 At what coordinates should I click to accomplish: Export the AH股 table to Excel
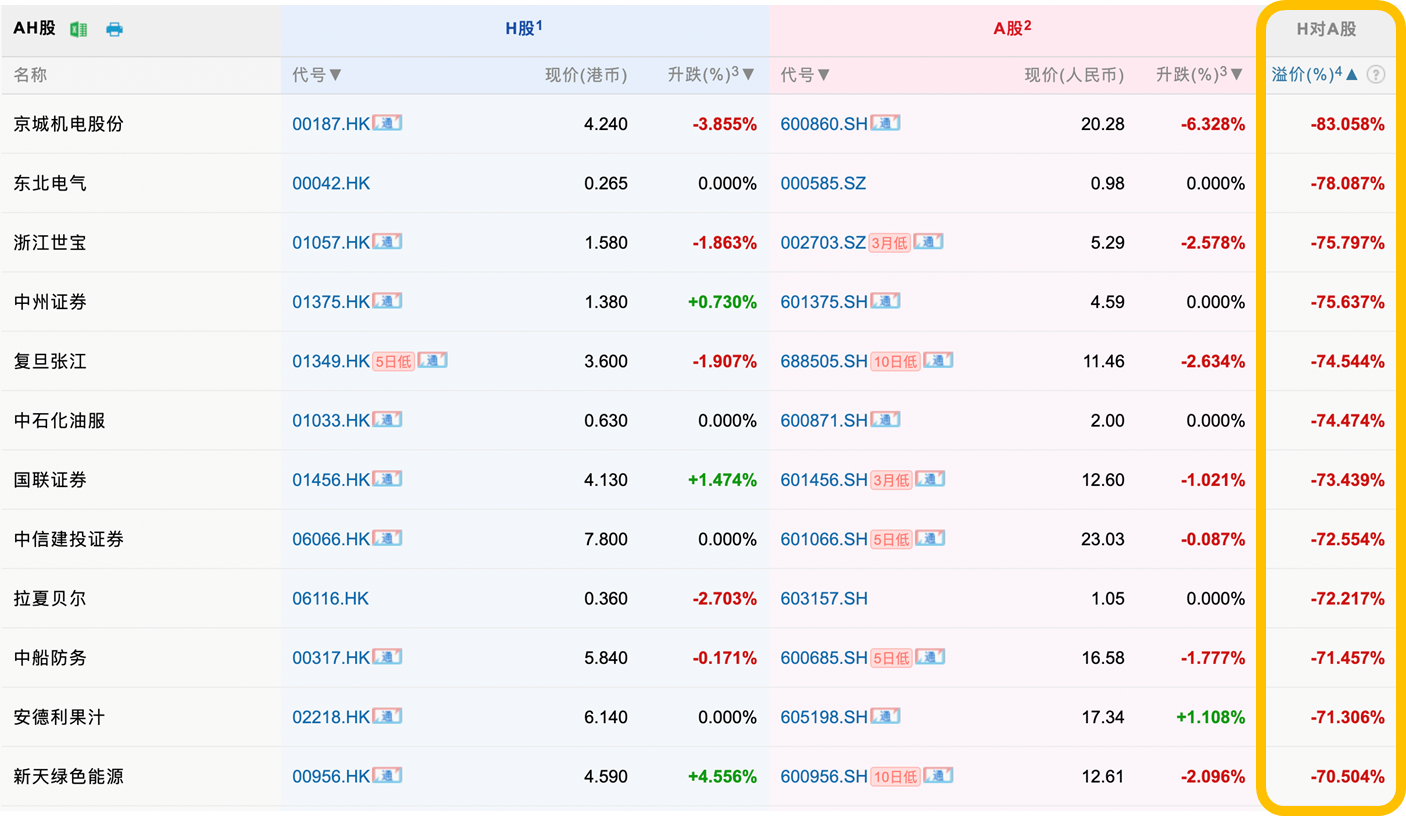pos(78,29)
